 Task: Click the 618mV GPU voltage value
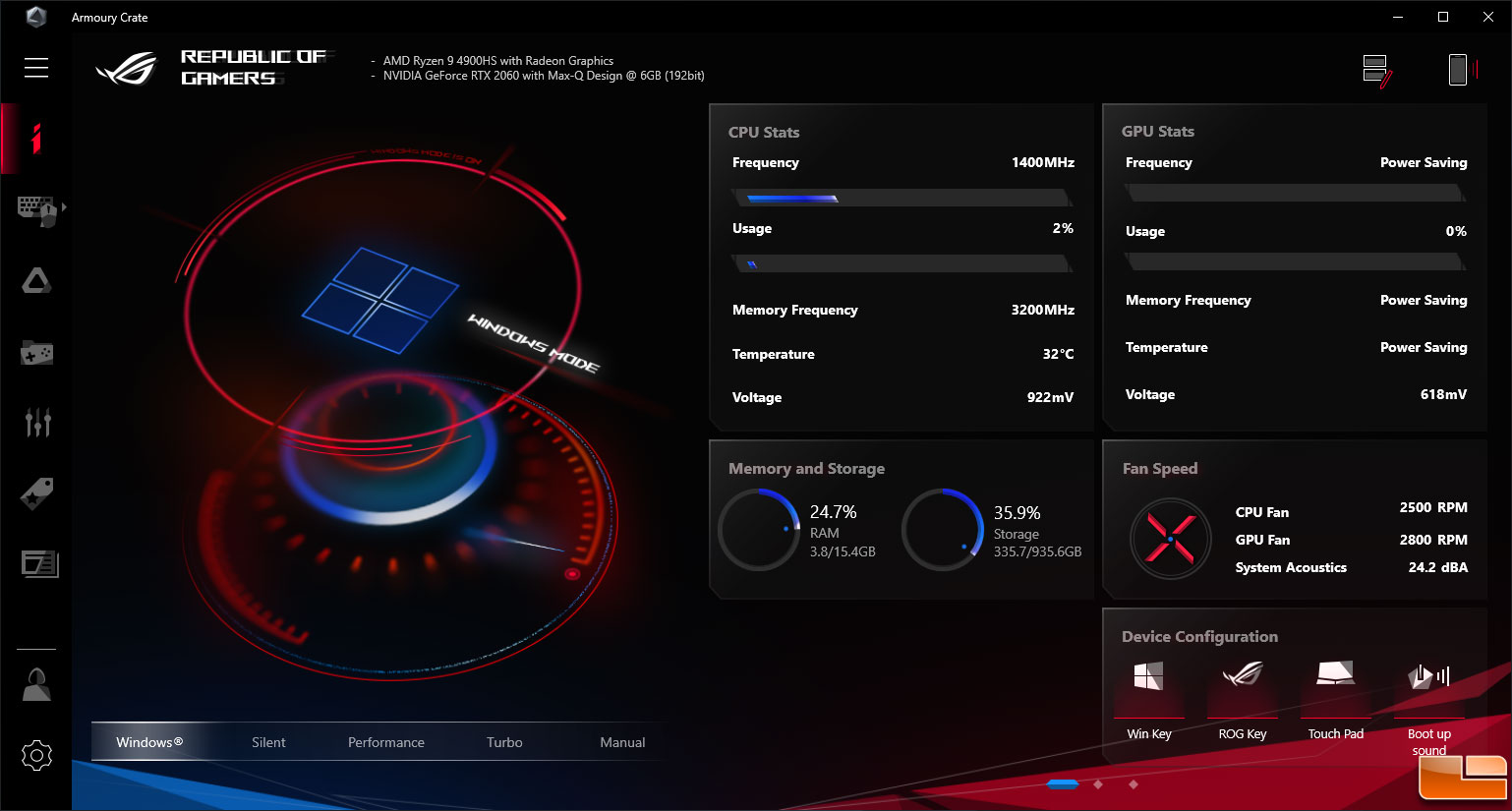pyautogui.click(x=1443, y=394)
